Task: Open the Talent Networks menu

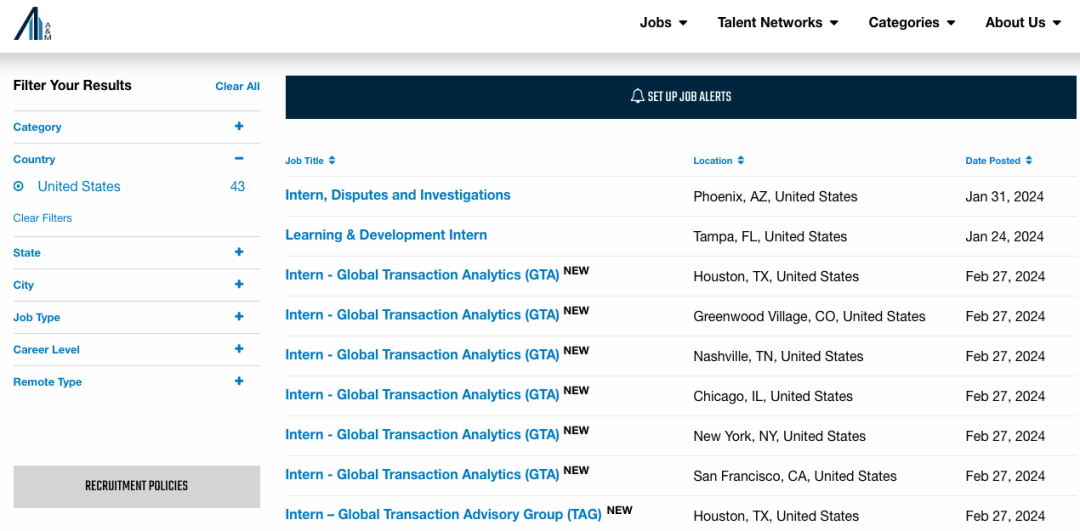Action: coord(777,23)
